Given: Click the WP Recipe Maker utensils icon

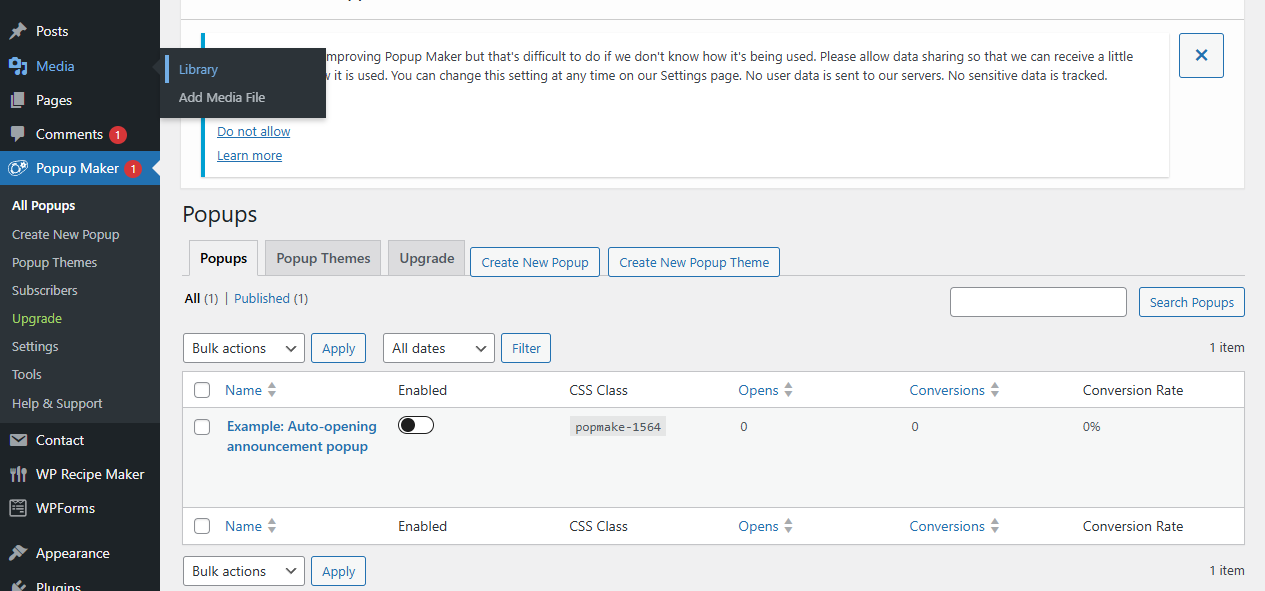Looking at the screenshot, I should click(18, 474).
